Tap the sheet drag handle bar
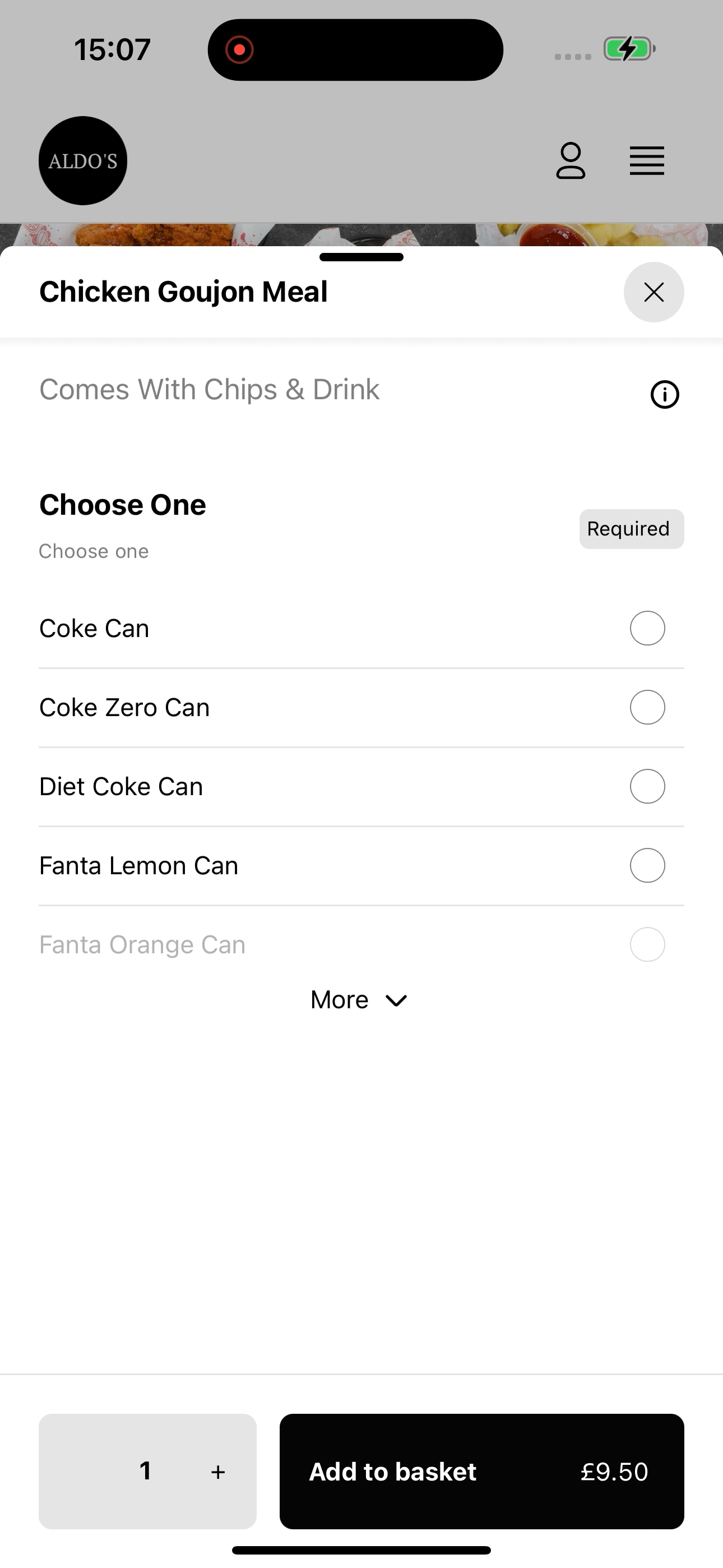The height and width of the screenshot is (1568, 723). [361, 257]
